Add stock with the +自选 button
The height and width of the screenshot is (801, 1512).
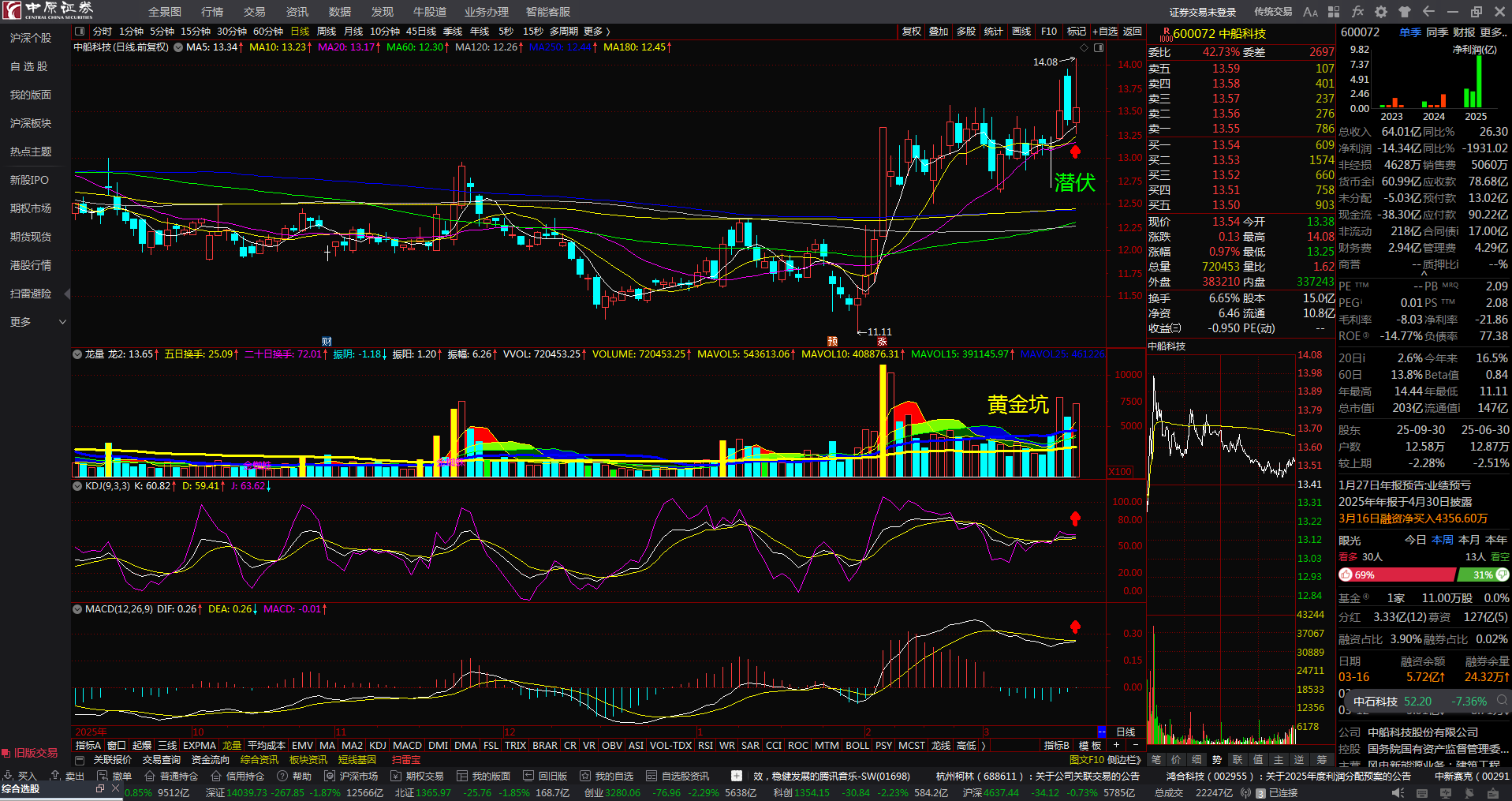click(x=1105, y=32)
